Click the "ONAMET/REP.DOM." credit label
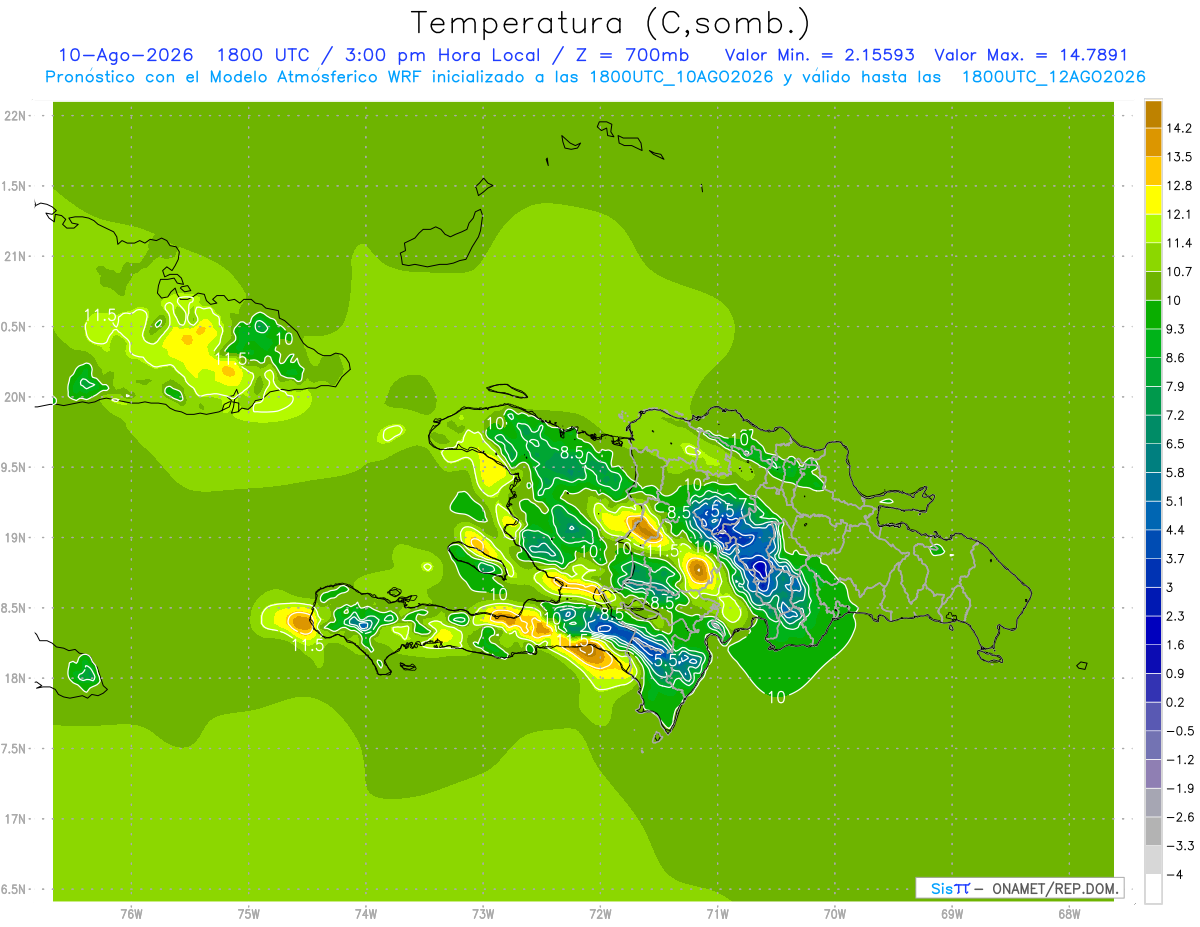The height and width of the screenshot is (927, 1200). 1056,888
